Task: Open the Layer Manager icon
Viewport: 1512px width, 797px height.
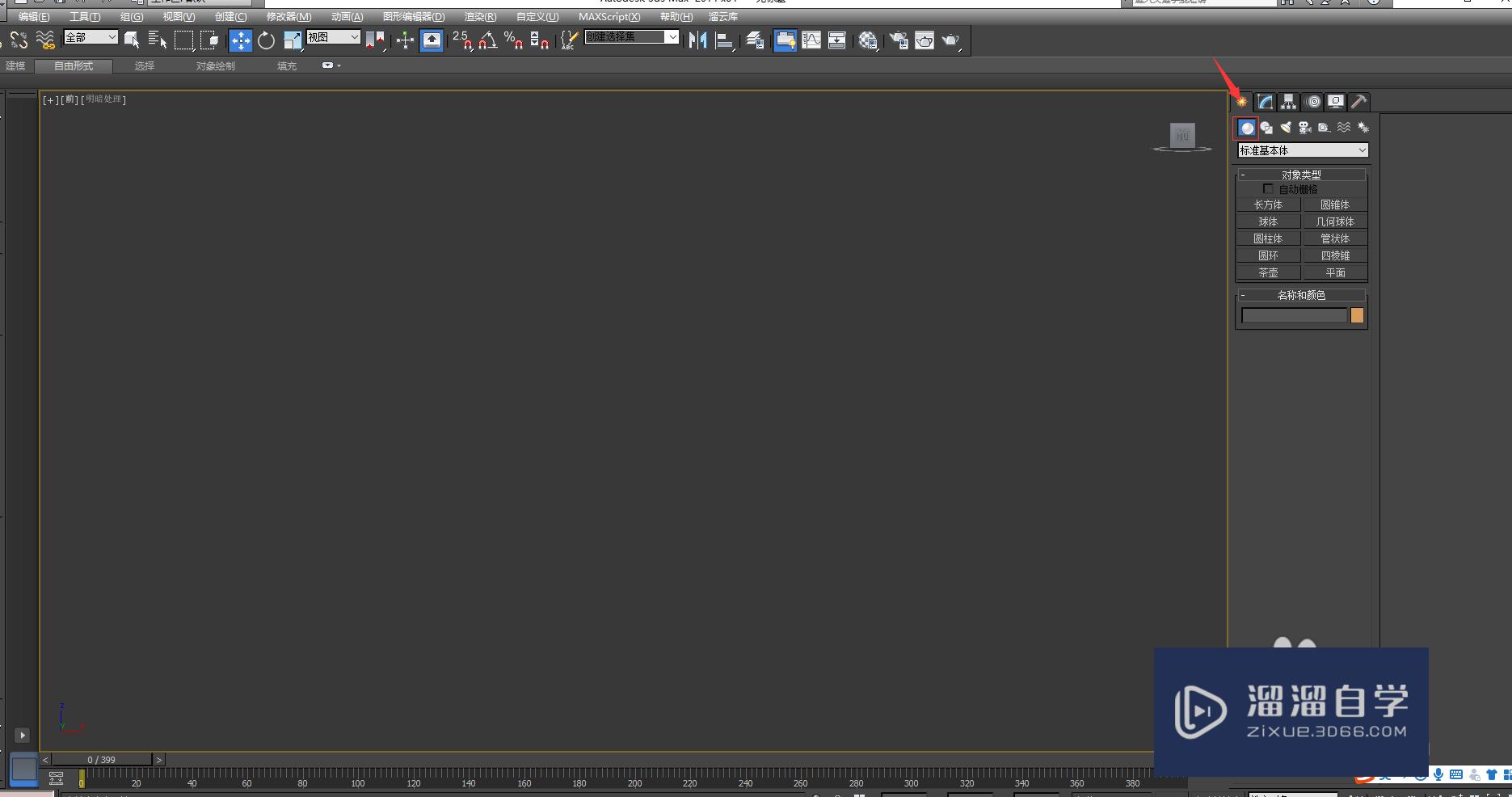Action: [x=755, y=40]
